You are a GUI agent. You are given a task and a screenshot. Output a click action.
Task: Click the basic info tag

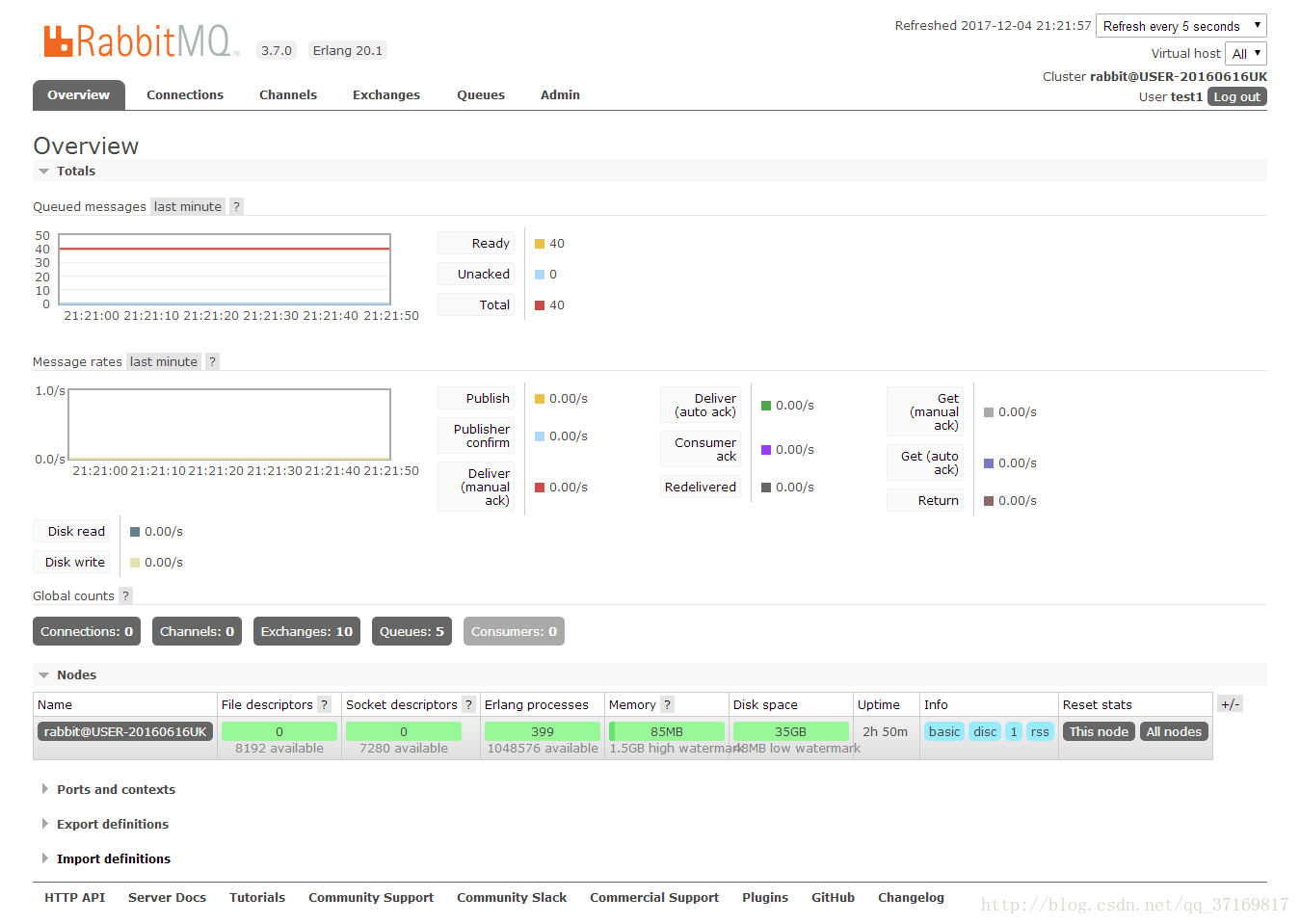click(944, 731)
